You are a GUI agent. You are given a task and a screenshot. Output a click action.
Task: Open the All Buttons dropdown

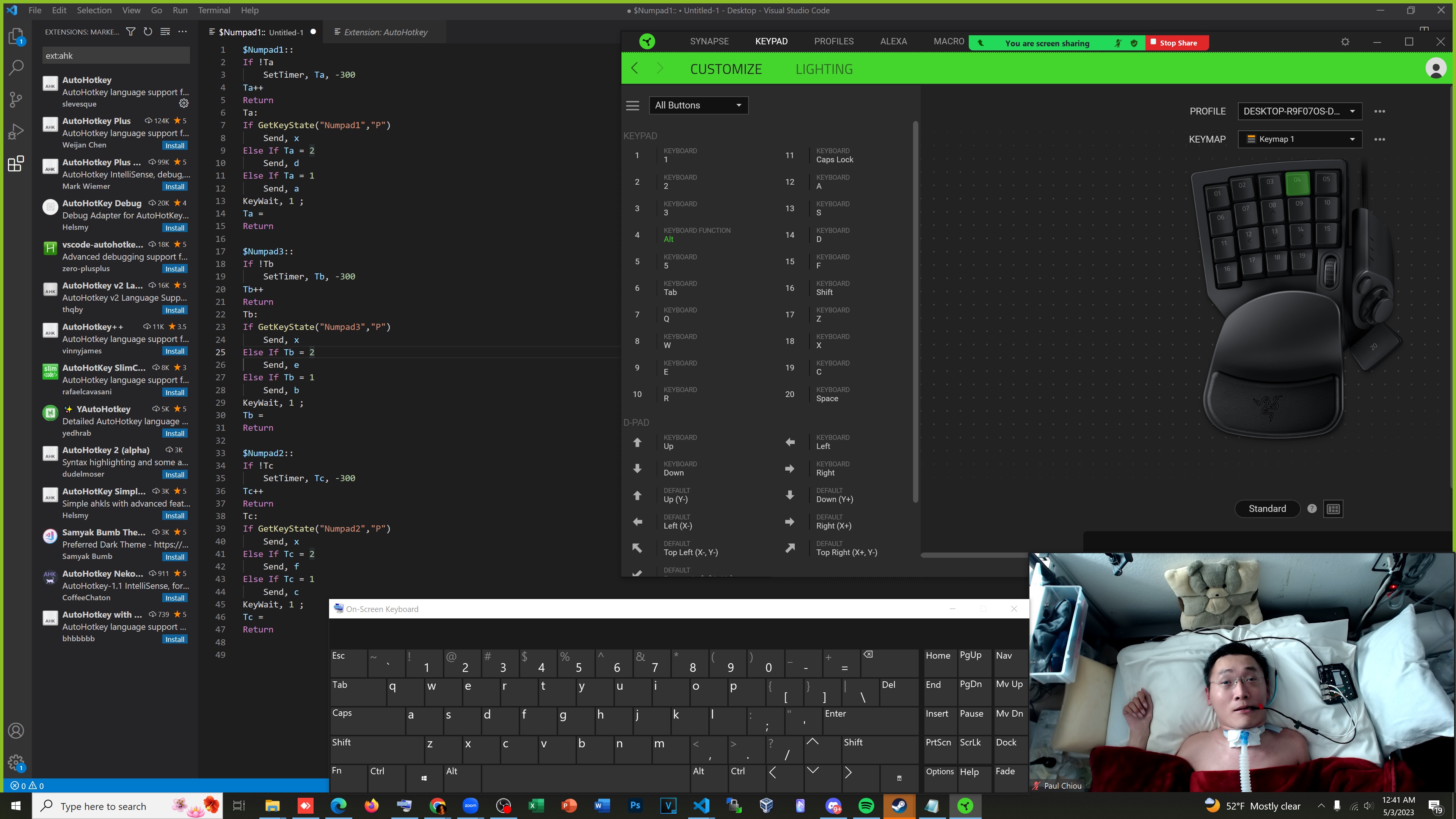698,105
